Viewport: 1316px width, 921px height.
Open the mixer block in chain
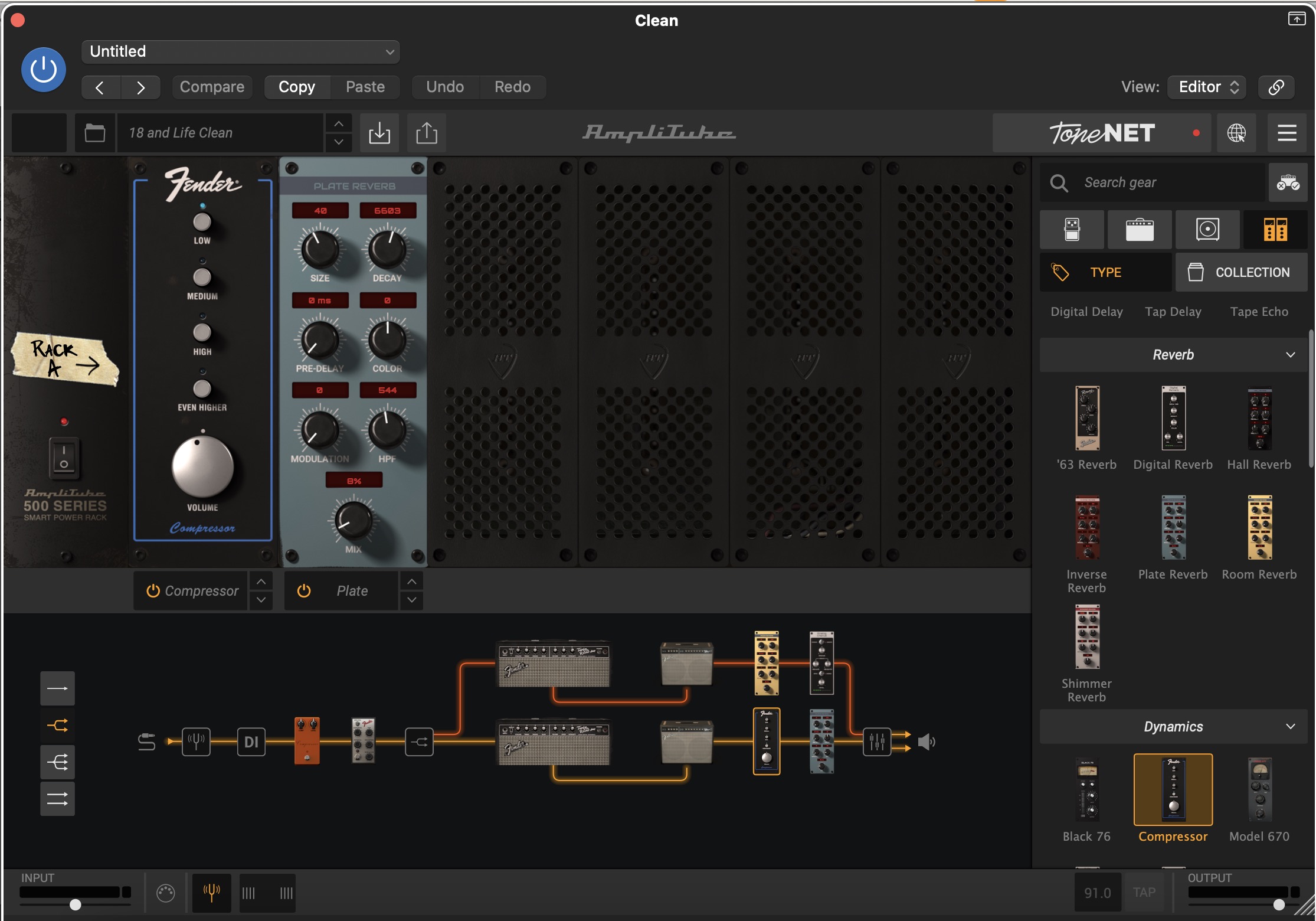877,742
